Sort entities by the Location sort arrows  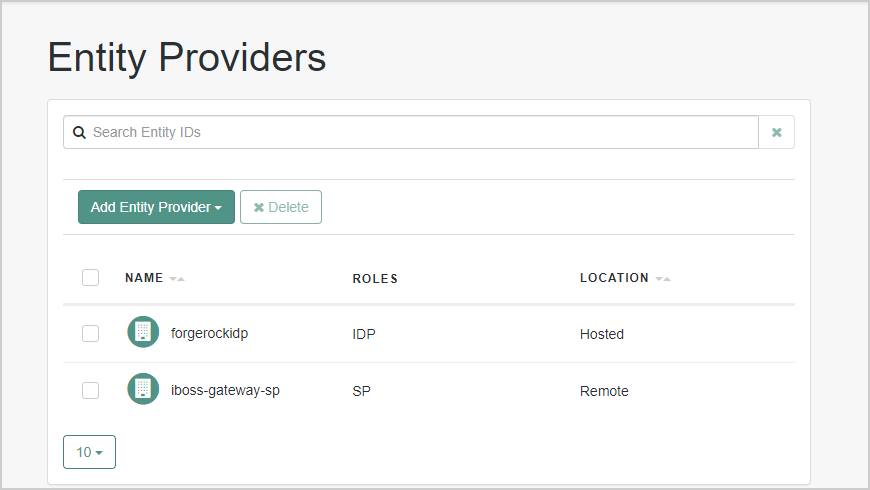663,279
